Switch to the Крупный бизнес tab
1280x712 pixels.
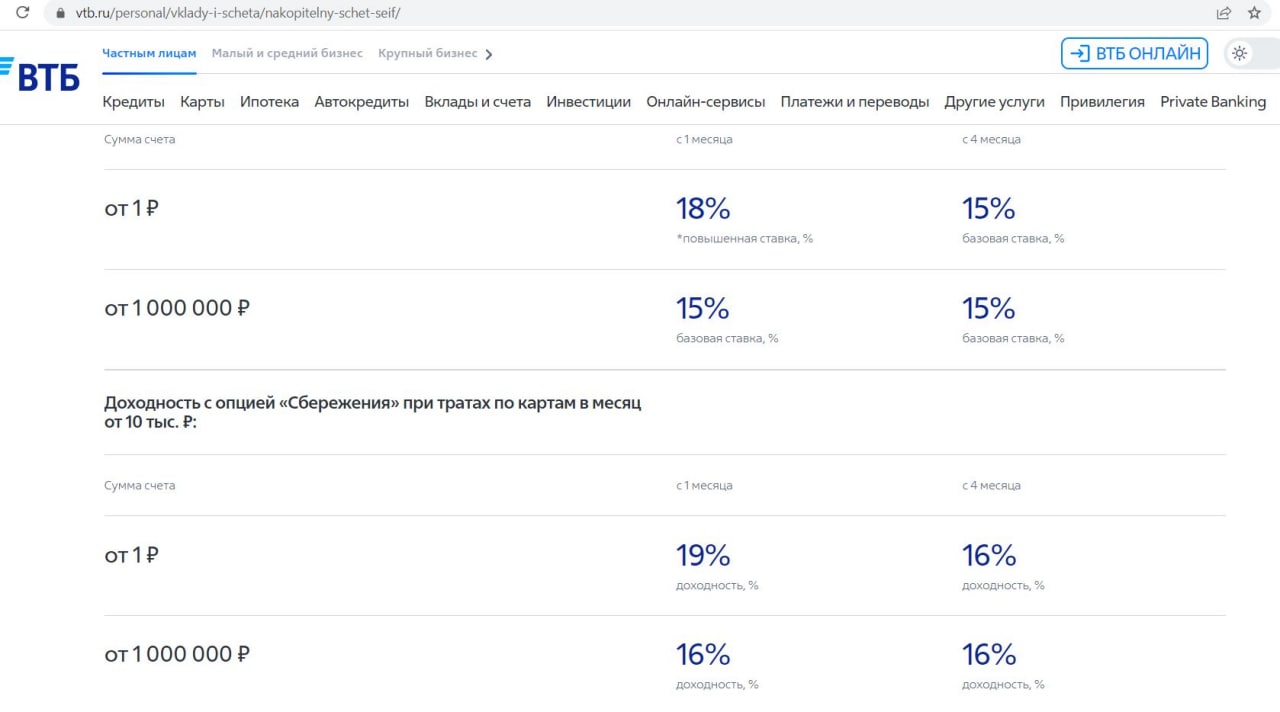point(427,54)
